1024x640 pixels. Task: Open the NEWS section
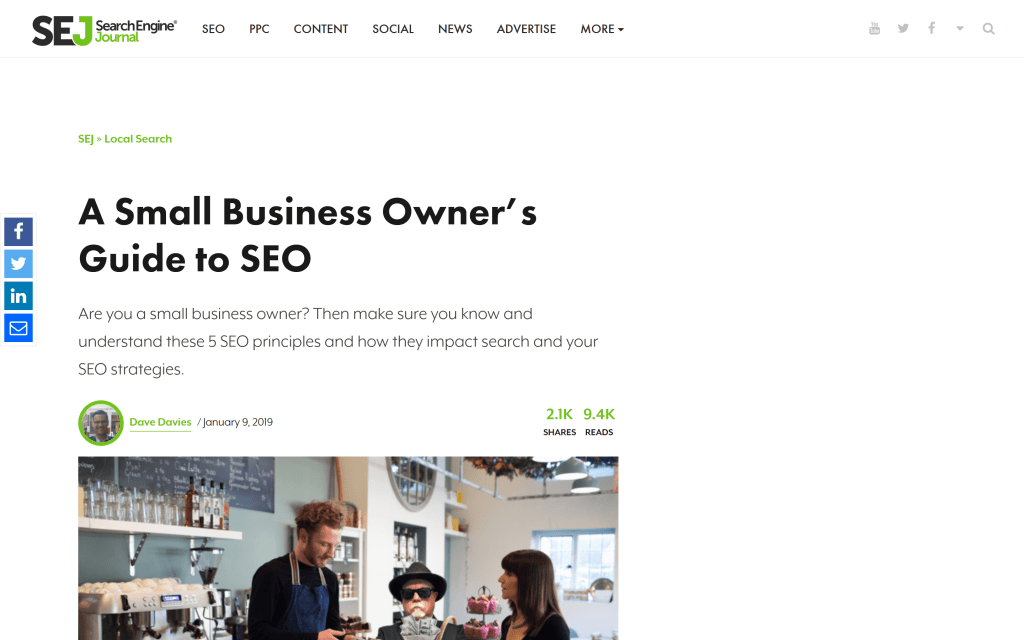(x=455, y=29)
